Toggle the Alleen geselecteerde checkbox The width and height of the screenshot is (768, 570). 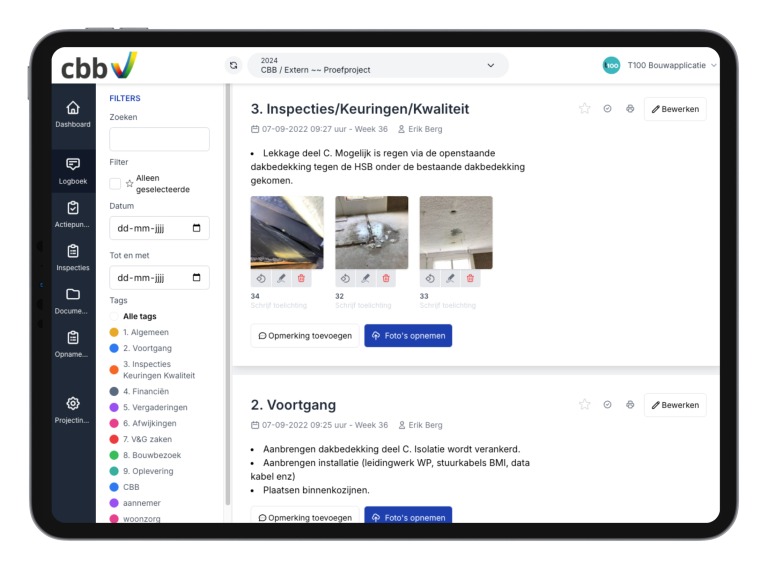(x=115, y=184)
